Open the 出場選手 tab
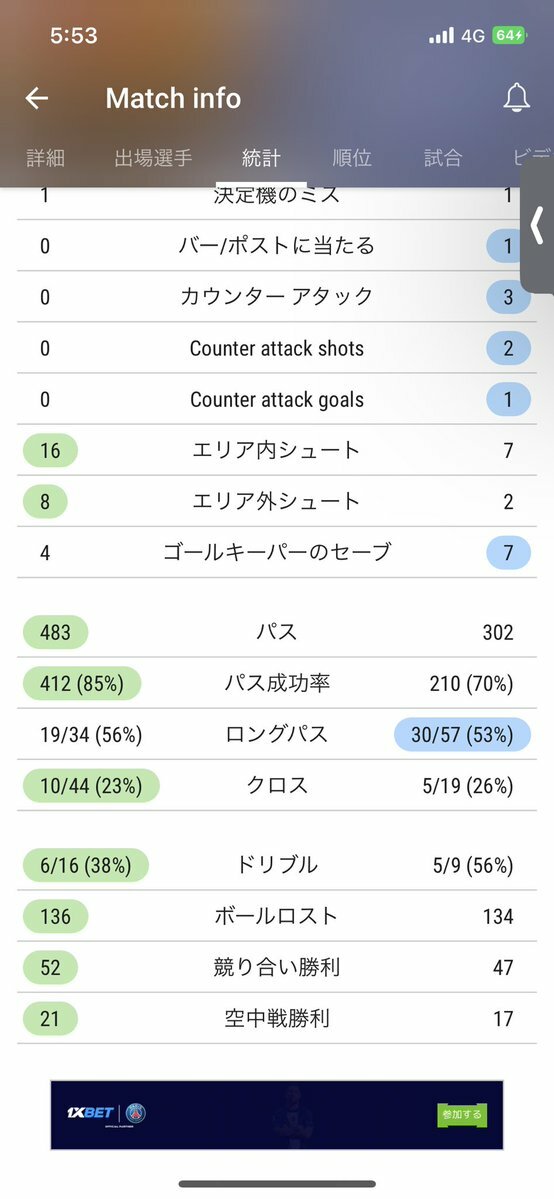This screenshot has width=554, height=1199. click(x=153, y=158)
